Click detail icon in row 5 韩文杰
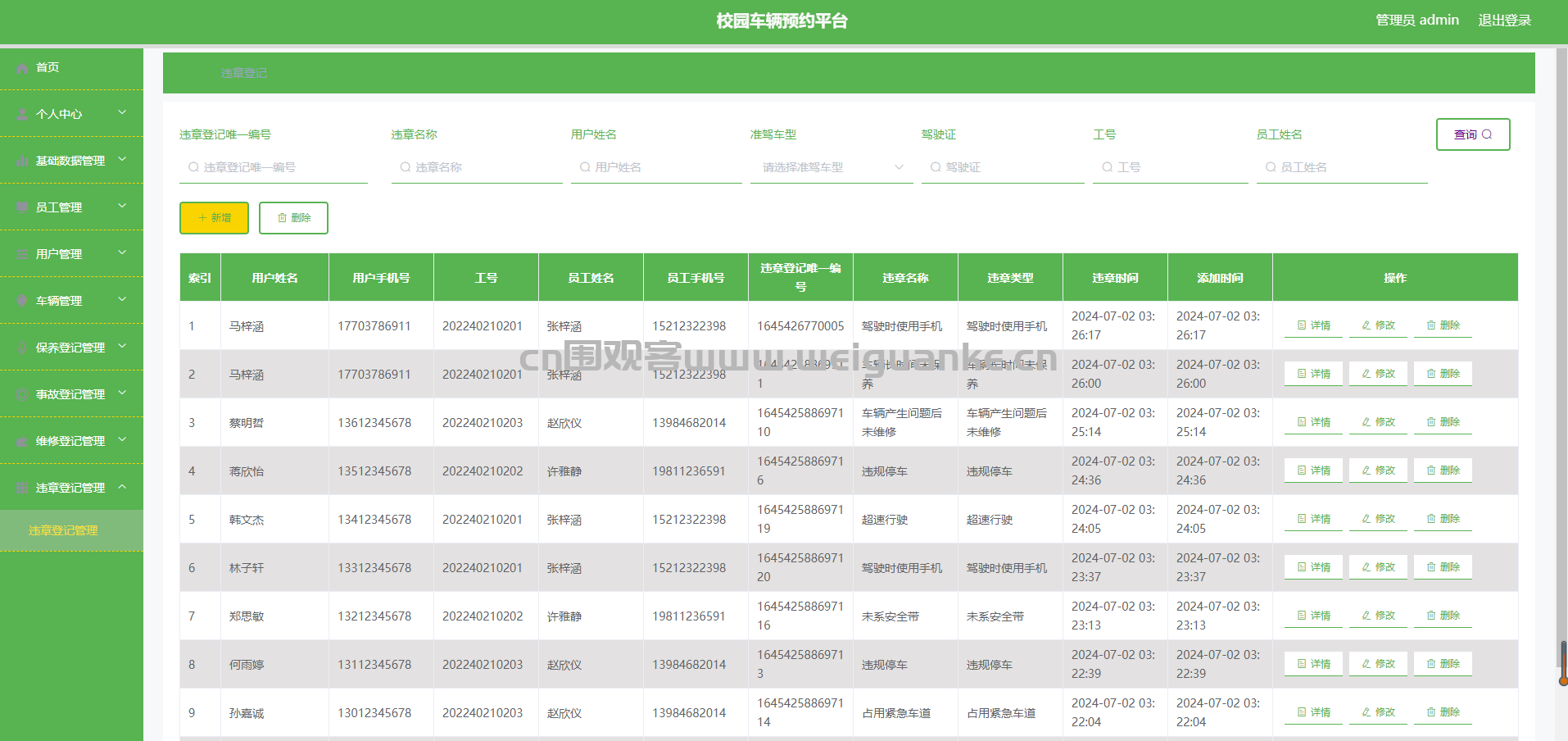 (x=1302, y=519)
